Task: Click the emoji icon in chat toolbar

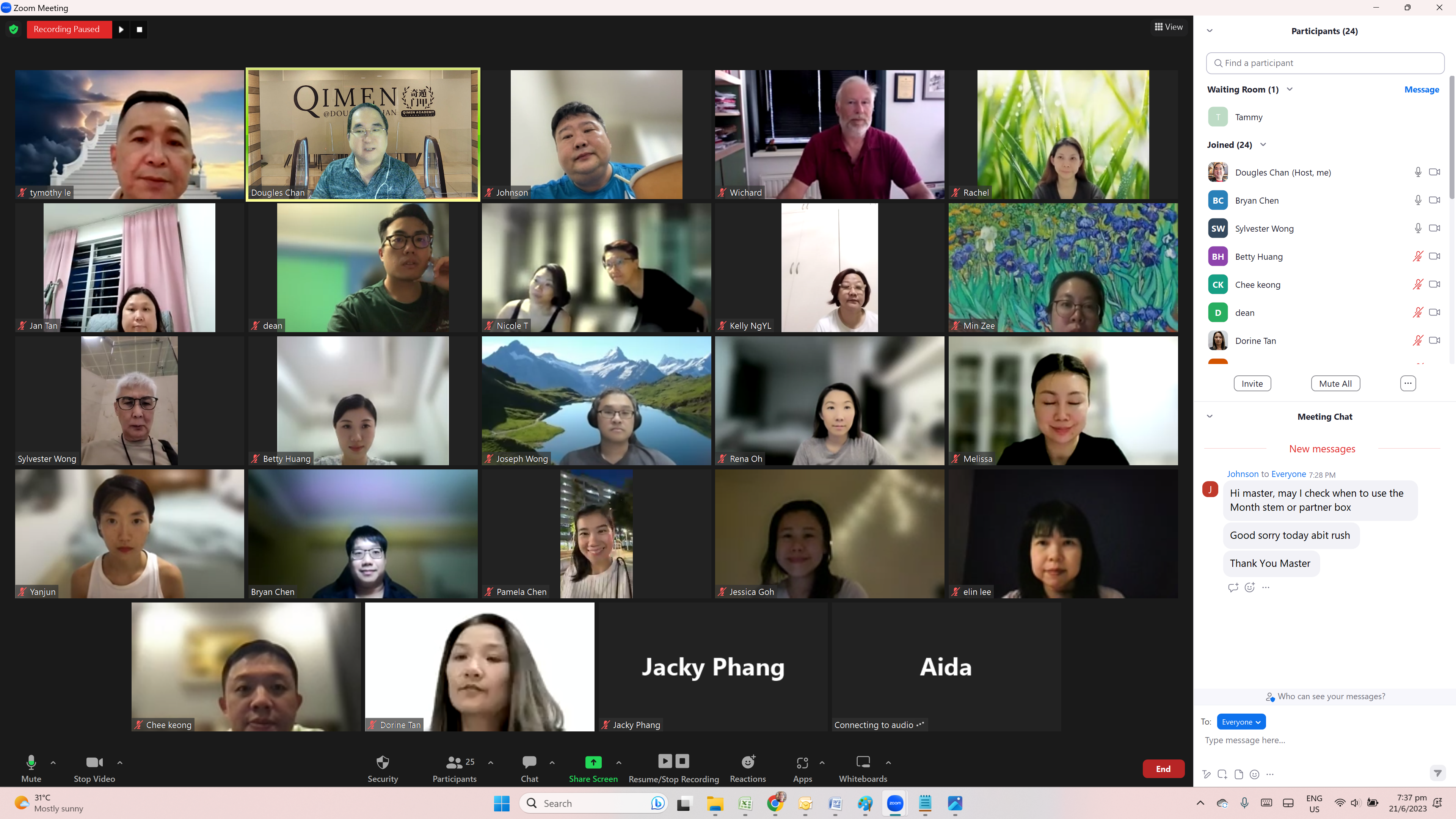Action: [x=1254, y=774]
